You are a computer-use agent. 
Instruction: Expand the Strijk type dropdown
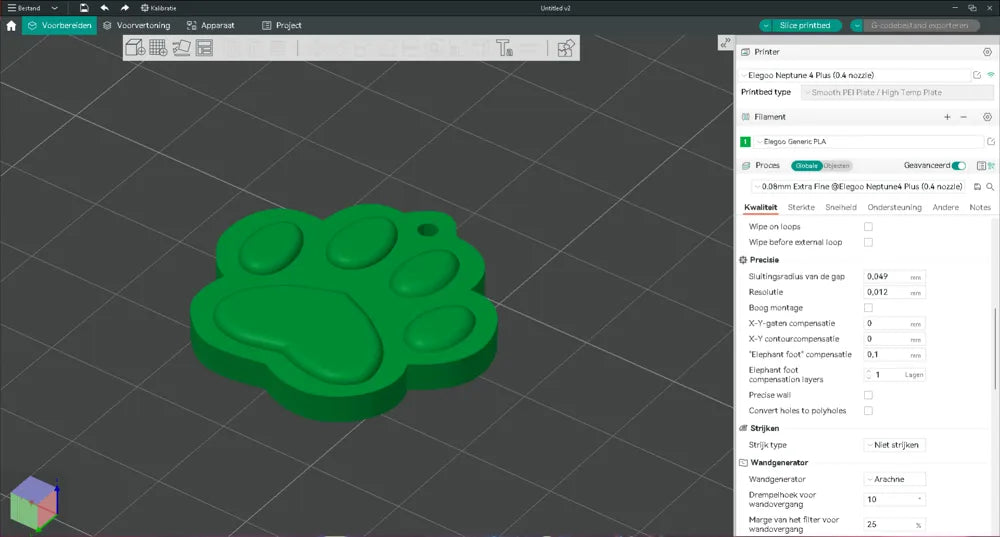[x=895, y=445]
